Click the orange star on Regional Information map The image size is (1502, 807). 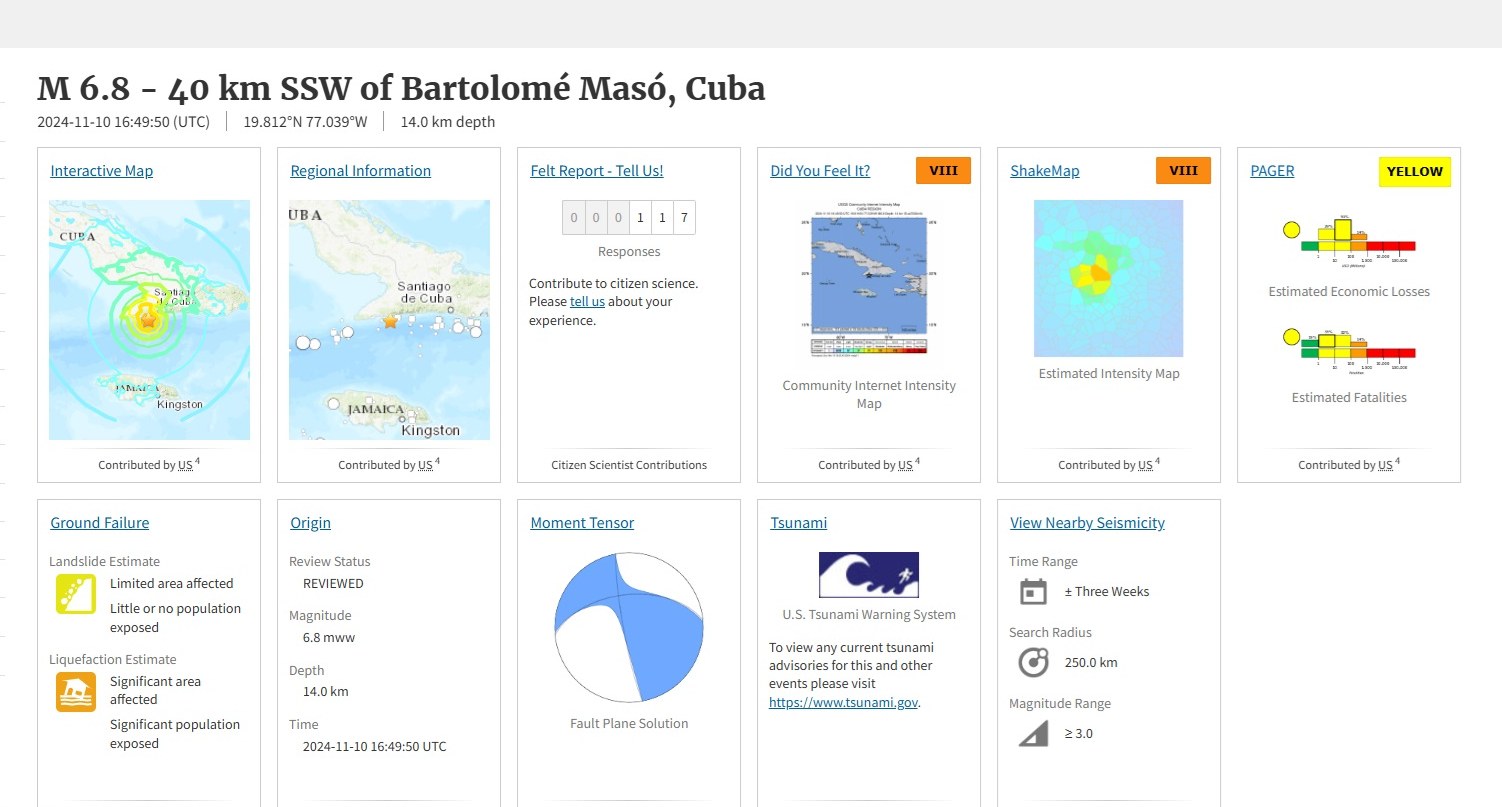(390, 322)
